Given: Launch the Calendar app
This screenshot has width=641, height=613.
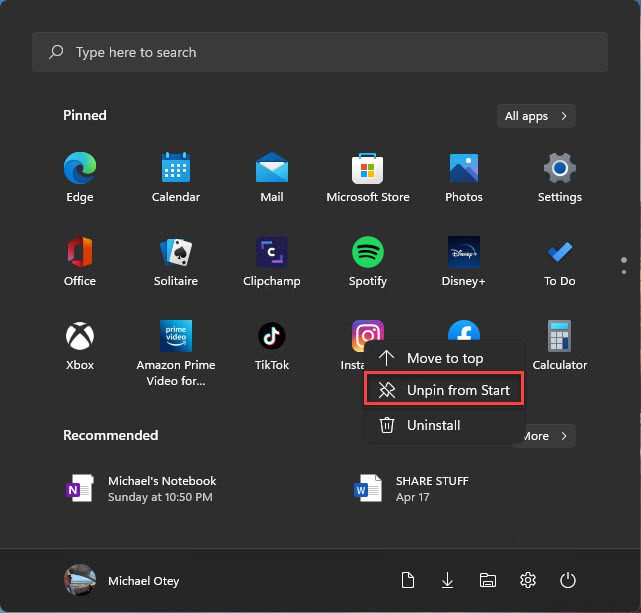Looking at the screenshot, I should [x=176, y=177].
